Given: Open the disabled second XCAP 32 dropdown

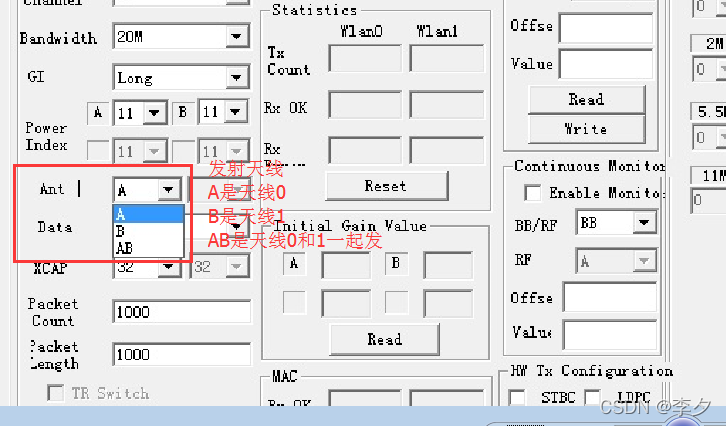Looking at the screenshot, I should point(236,266).
